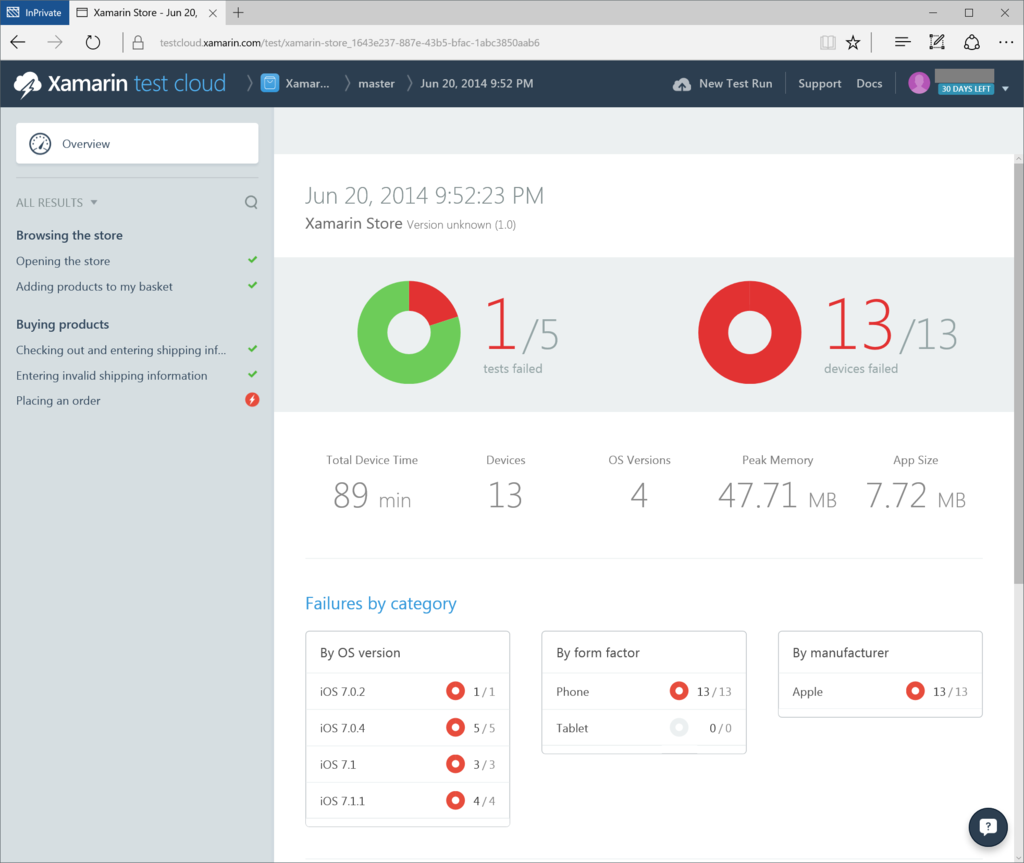1024x863 pixels.
Task: Open a new browser tab with plus
Action: (238, 12)
